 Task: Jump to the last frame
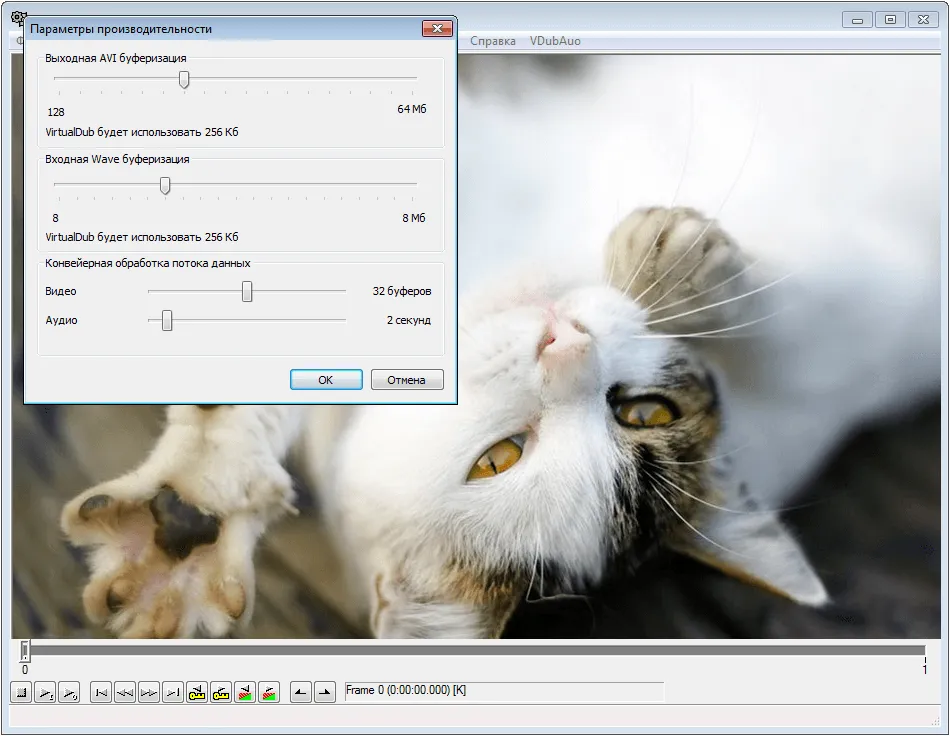pyautogui.click(x=173, y=692)
